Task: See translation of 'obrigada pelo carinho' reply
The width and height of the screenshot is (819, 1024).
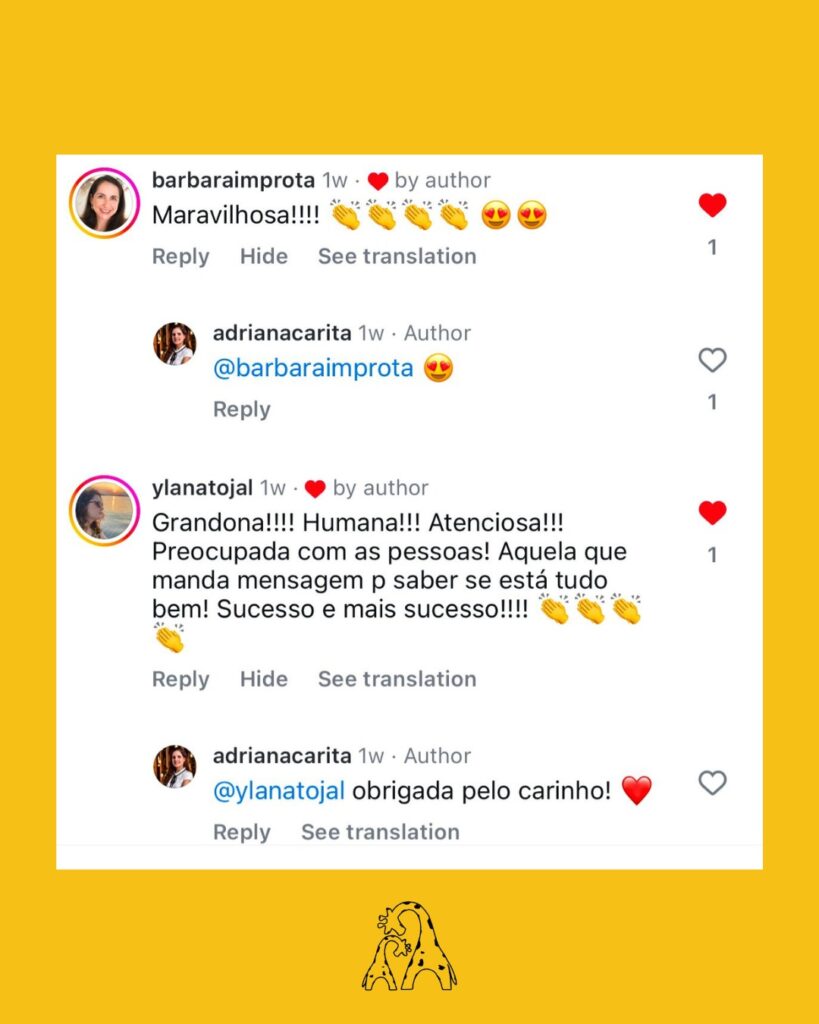Action: pos(380,831)
